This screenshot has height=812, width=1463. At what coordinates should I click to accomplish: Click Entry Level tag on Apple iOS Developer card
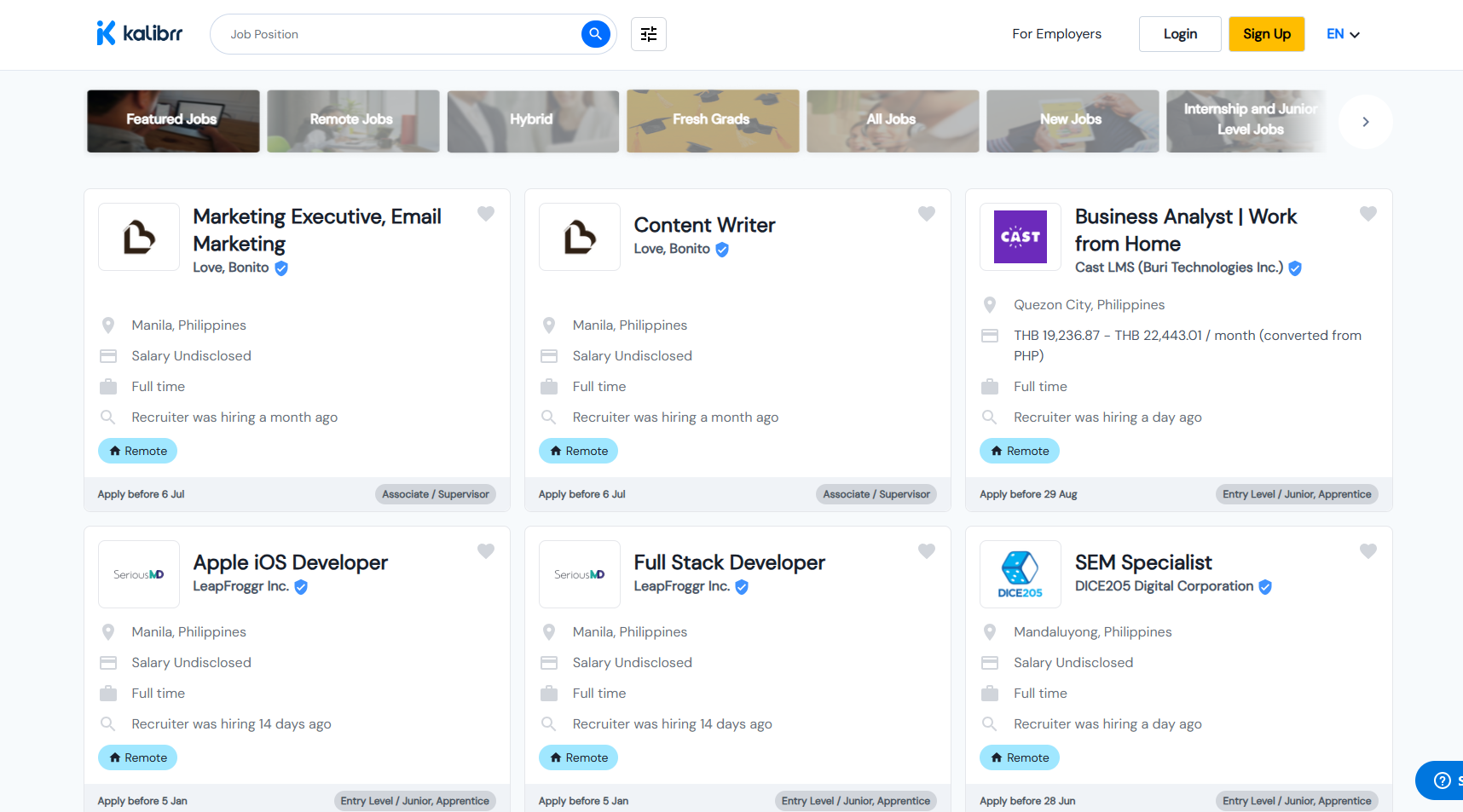click(x=415, y=801)
